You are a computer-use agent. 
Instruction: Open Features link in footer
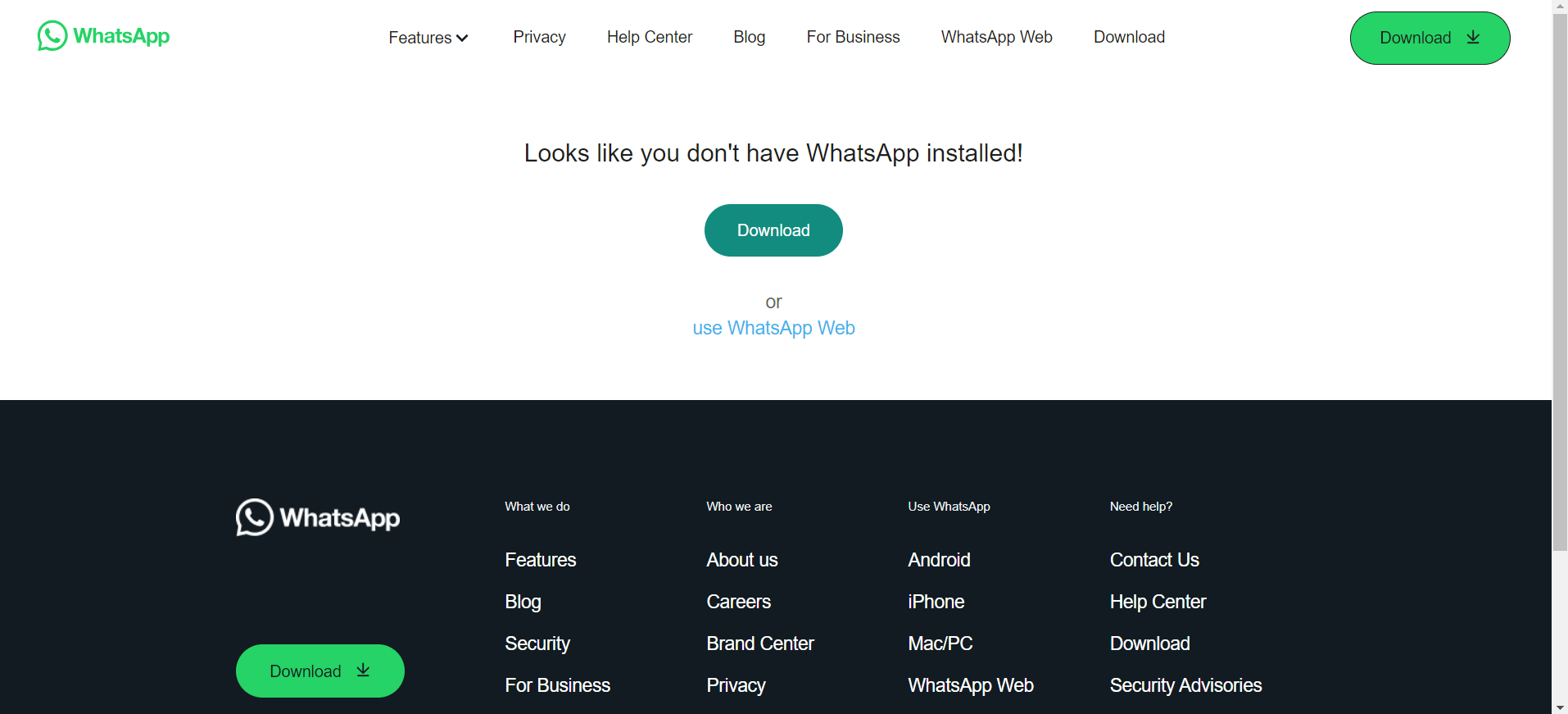(541, 560)
